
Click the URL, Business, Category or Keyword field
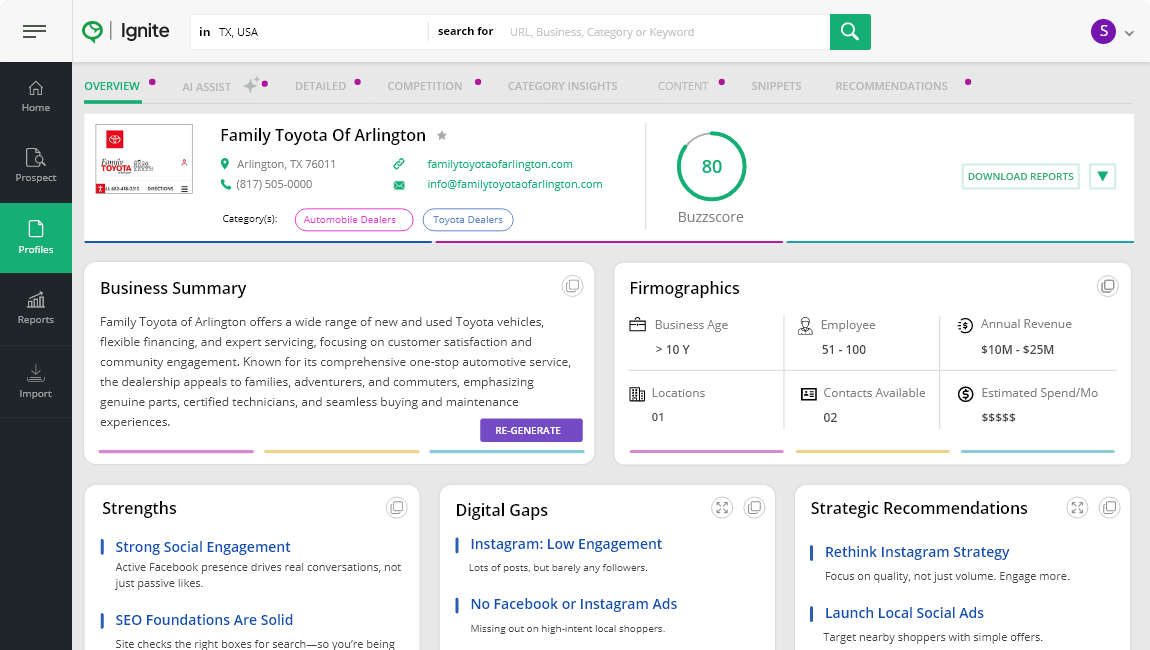pos(666,32)
